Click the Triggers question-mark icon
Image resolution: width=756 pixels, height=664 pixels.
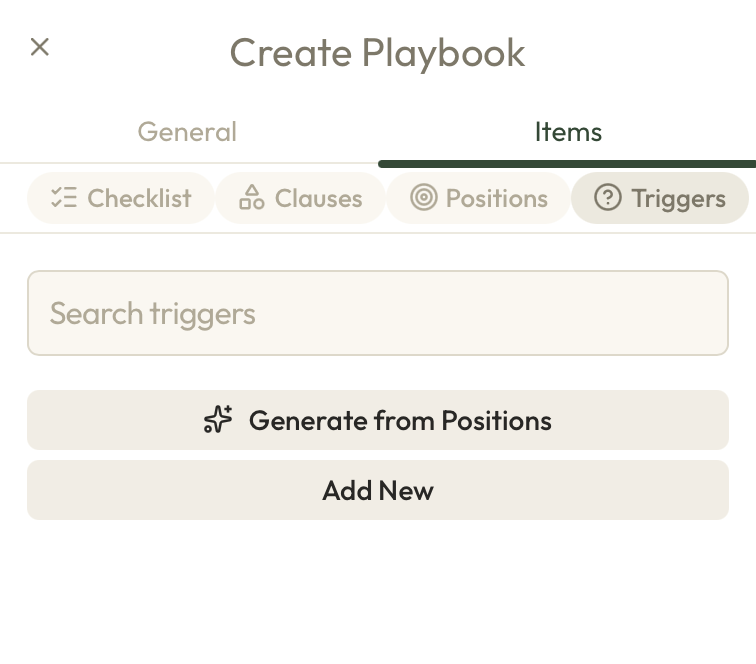[608, 197]
